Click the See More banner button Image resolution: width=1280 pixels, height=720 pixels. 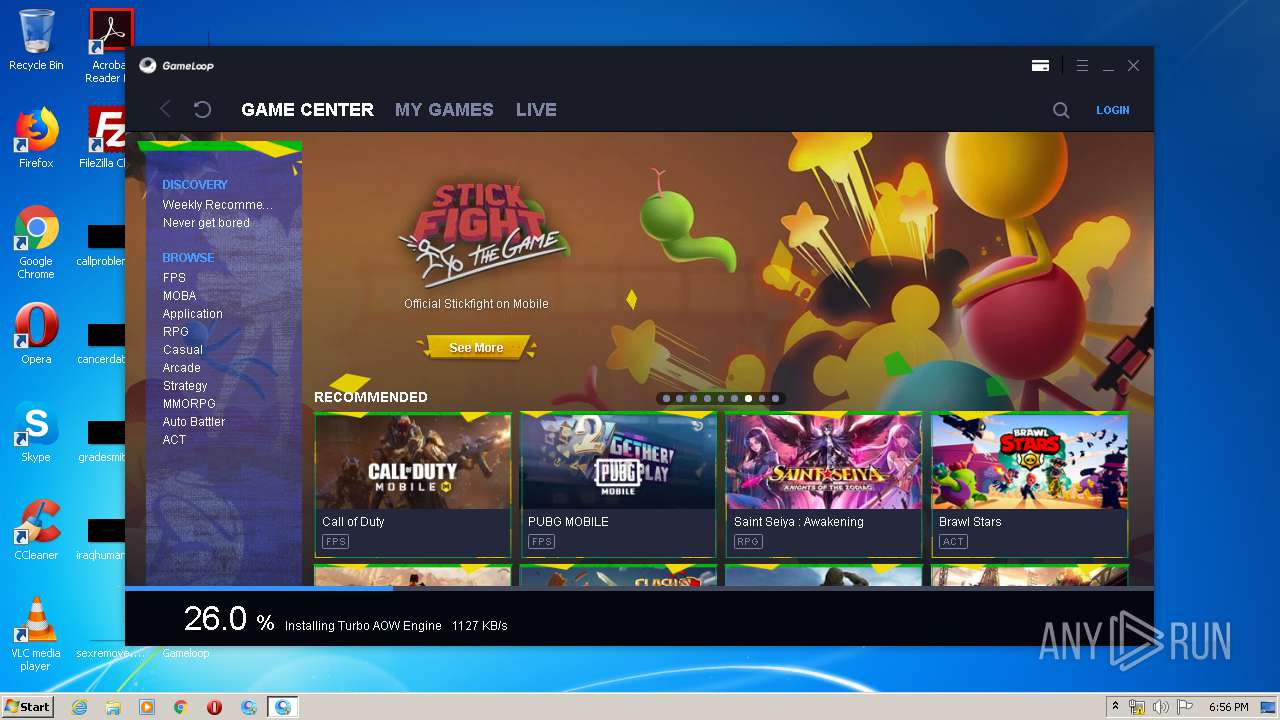pyautogui.click(x=476, y=348)
